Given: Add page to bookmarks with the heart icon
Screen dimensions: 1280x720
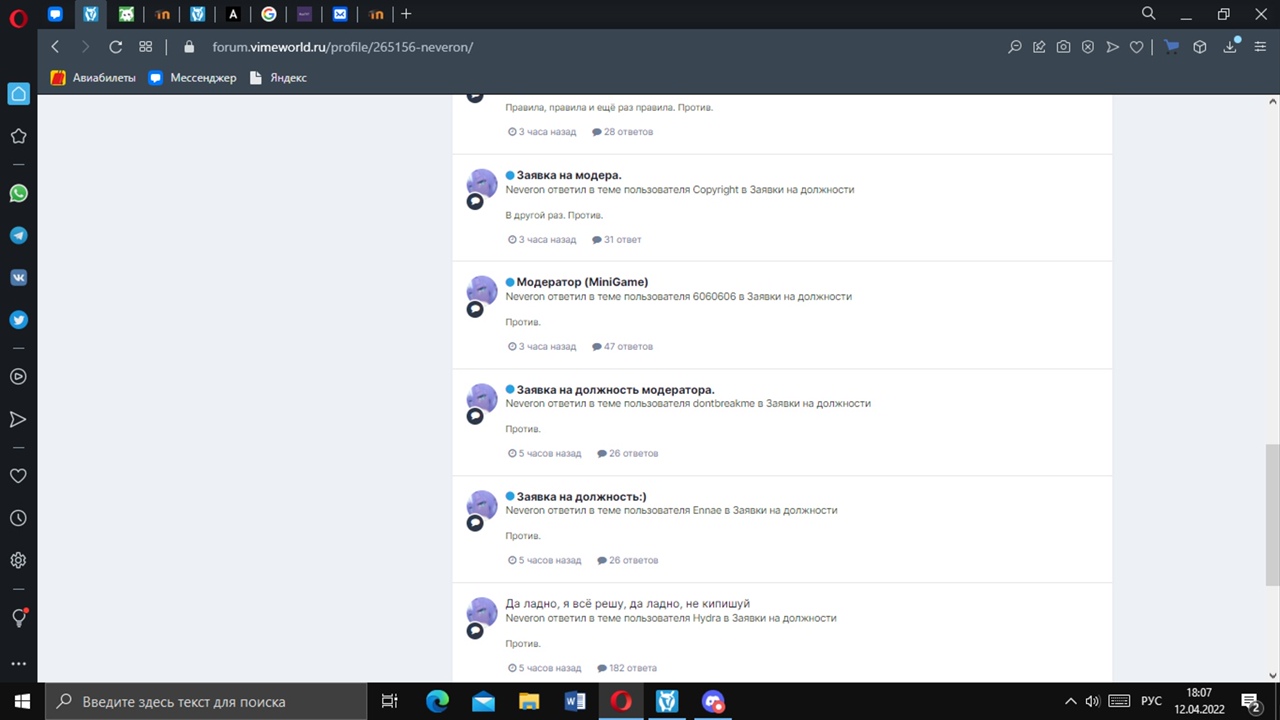Looking at the screenshot, I should tap(1136, 47).
